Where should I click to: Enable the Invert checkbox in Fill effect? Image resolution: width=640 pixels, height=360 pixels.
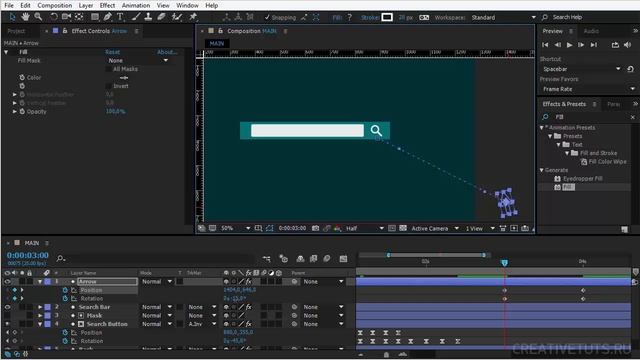(x=109, y=86)
